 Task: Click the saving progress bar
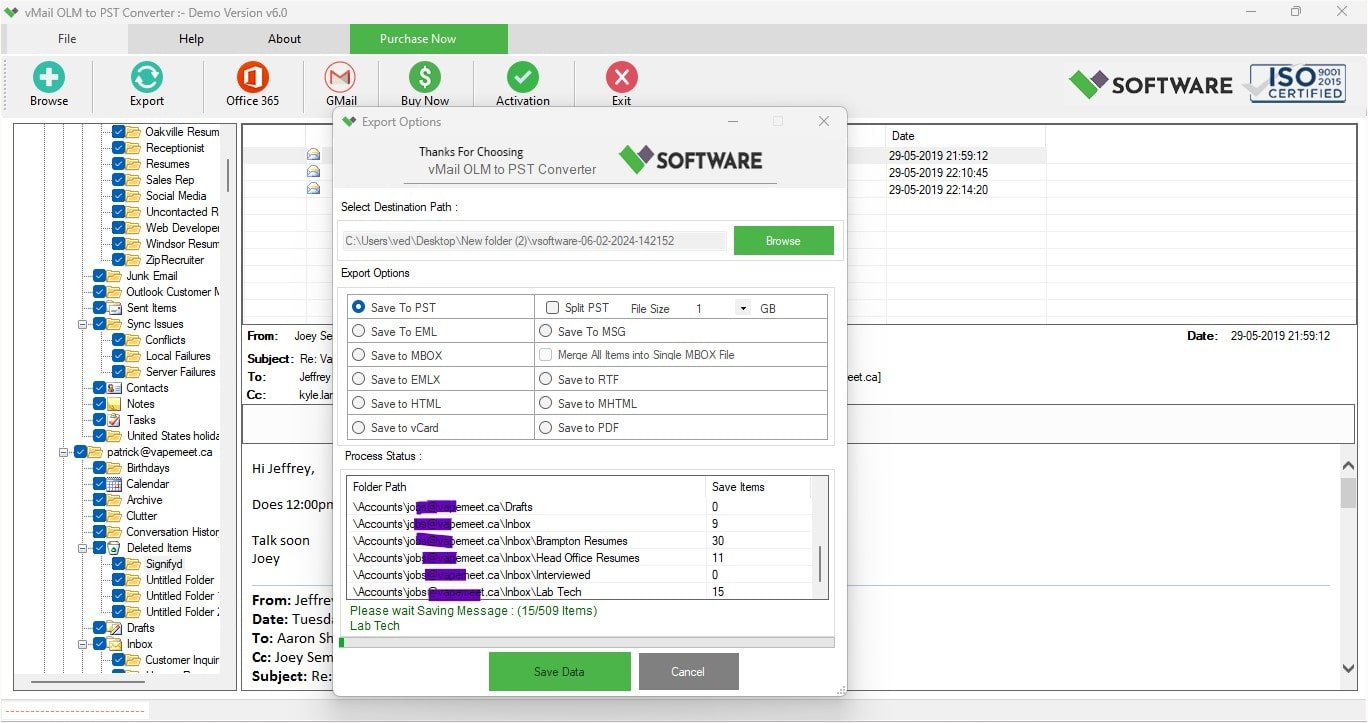[586, 642]
